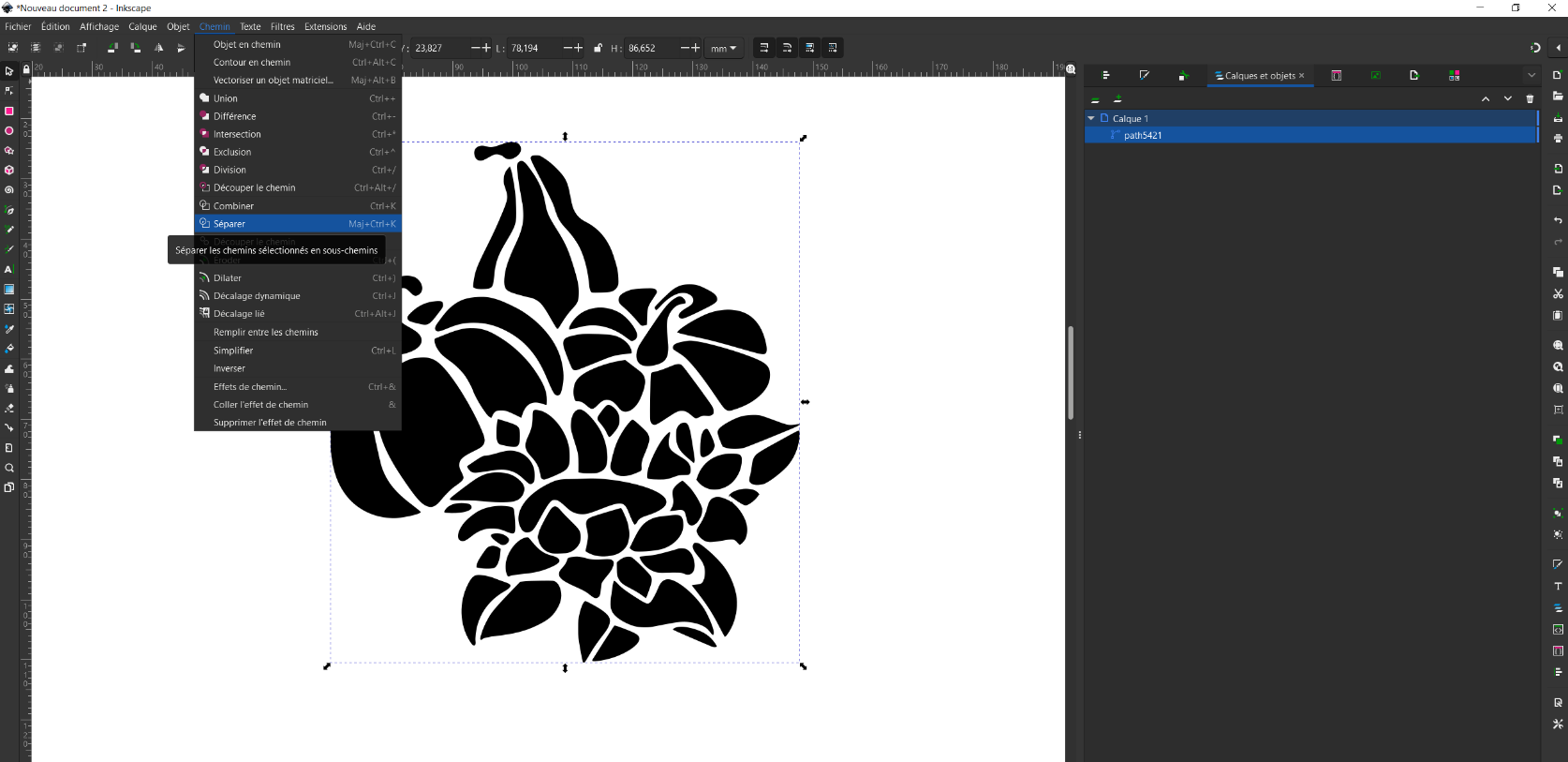Decrease the L width value
The image size is (1568, 762).
tap(568, 48)
